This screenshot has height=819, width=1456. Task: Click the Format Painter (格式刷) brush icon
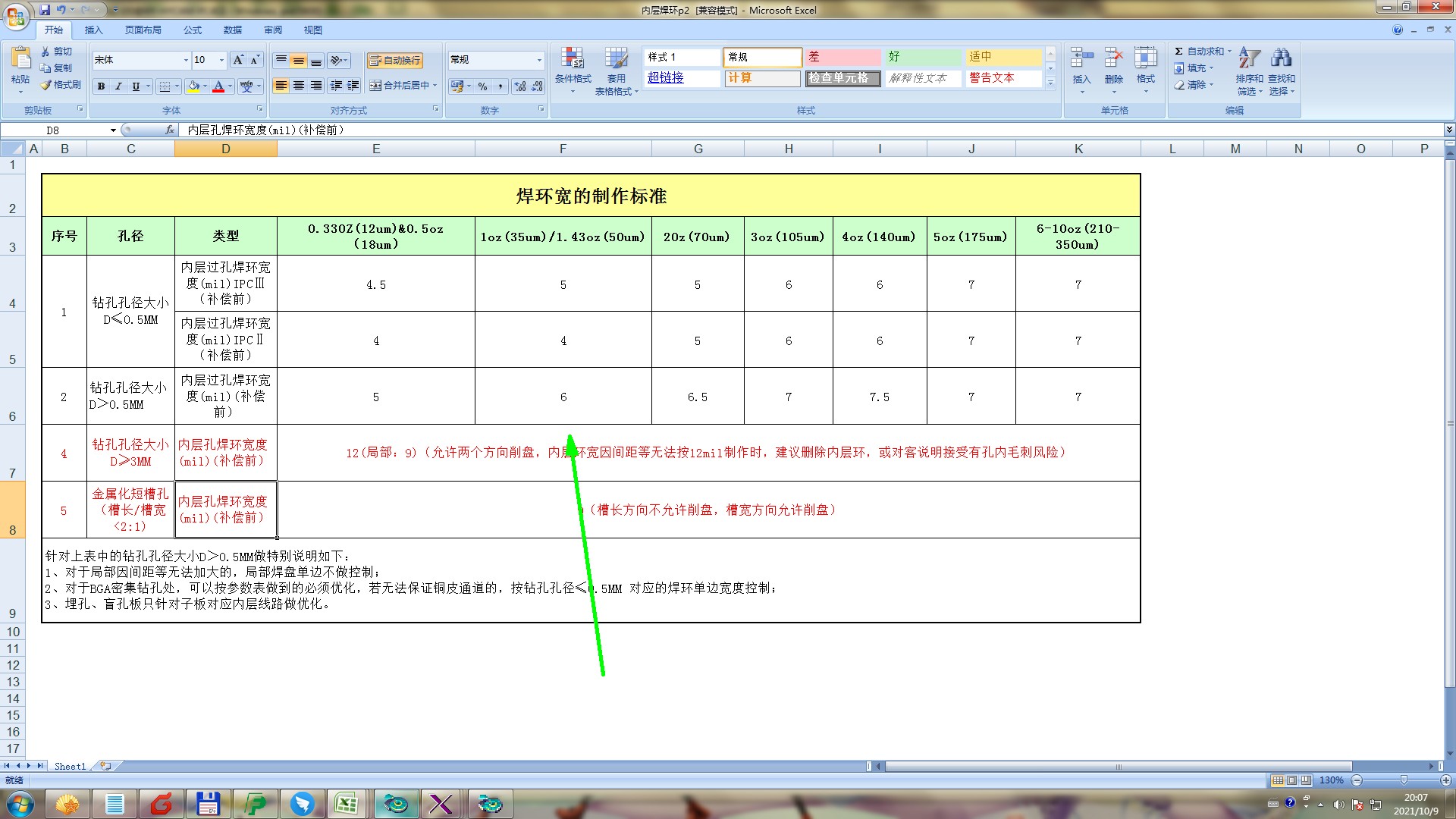(46, 85)
